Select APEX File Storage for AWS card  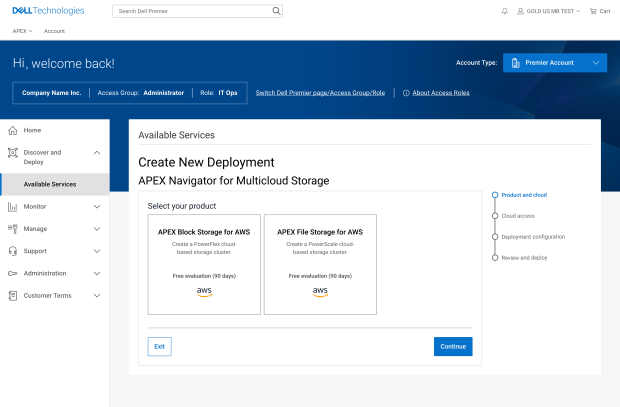click(x=320, y=265)
